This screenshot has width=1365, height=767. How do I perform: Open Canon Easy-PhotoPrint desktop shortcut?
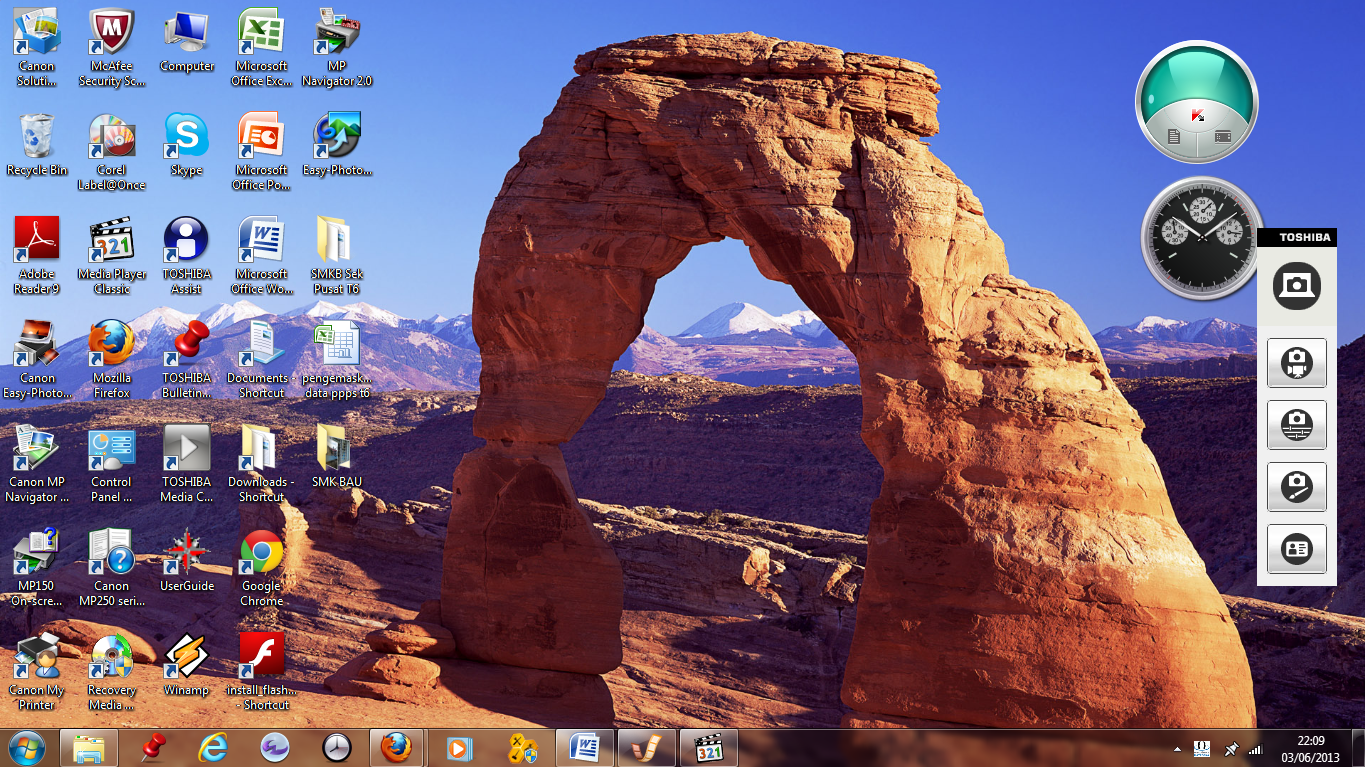tap(37, 359)
